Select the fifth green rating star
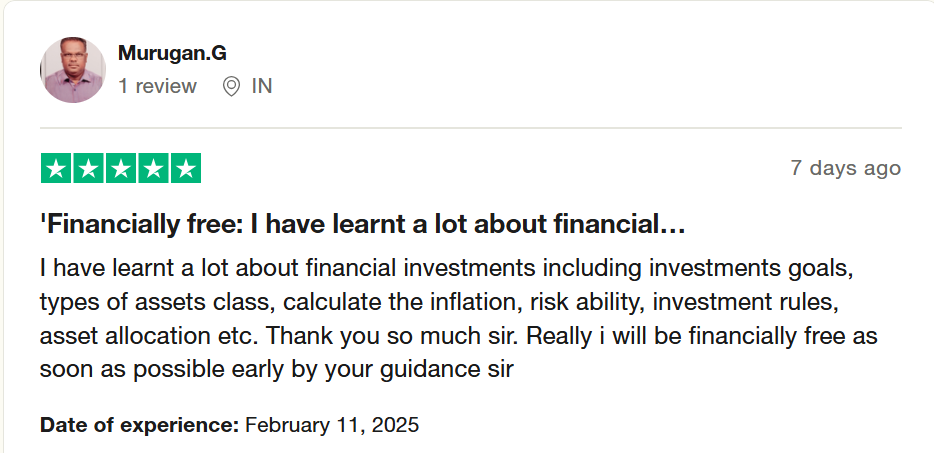 click(x=185, y=168)
